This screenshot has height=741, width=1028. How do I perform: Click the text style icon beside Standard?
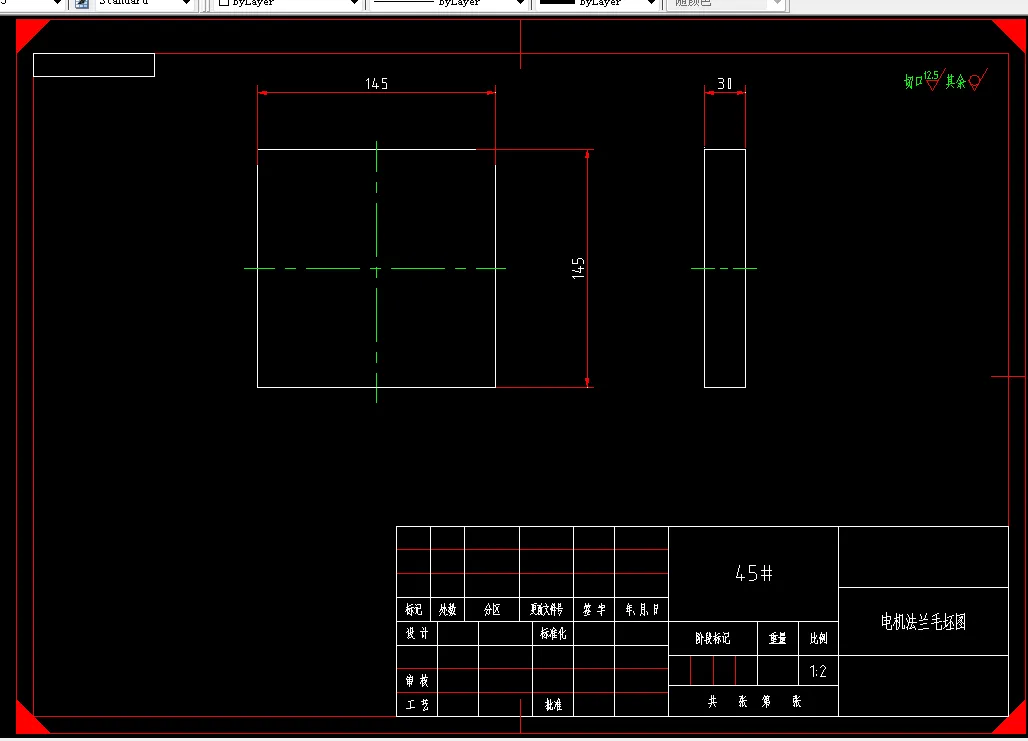[82, 3]
